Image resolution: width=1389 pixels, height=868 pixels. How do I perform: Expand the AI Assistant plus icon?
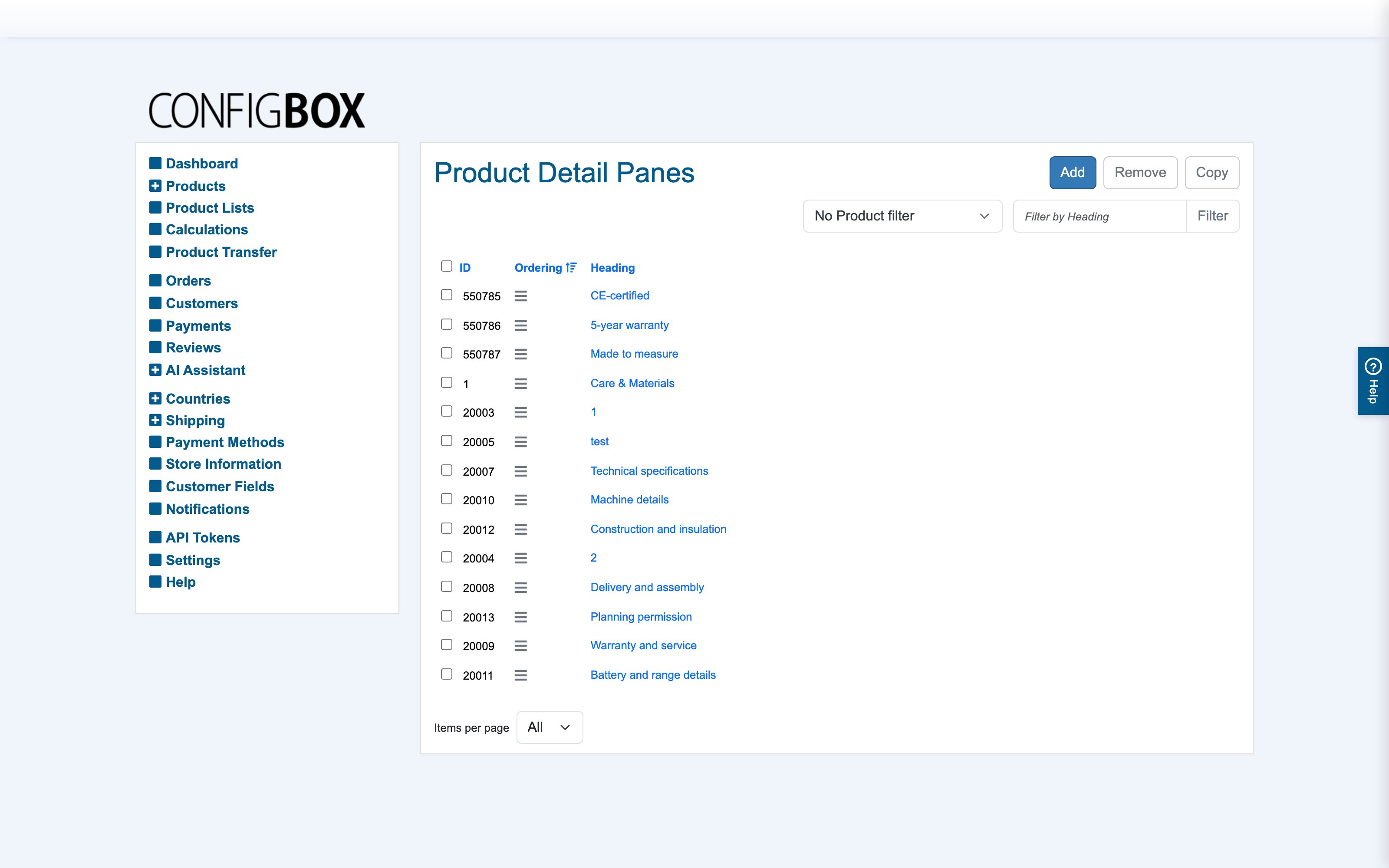155,370
